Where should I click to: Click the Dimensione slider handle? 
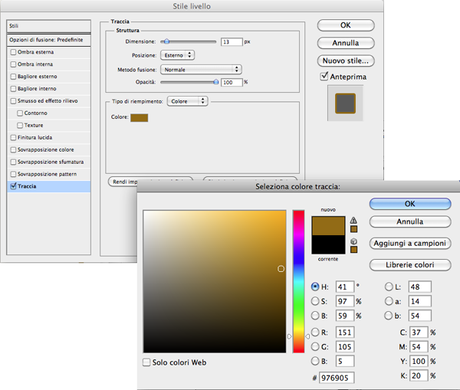coord(167,42)
